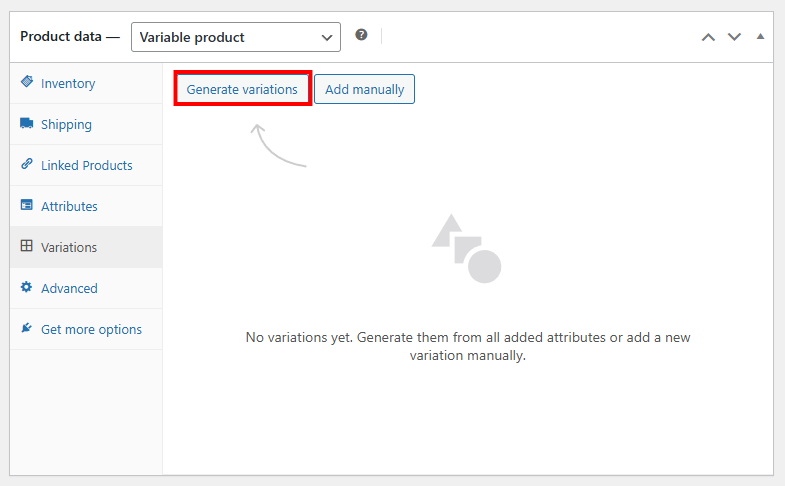Click the Shipping truck icon
The image size is (785, 486).
pyautogui.click(x=27, y=124)
